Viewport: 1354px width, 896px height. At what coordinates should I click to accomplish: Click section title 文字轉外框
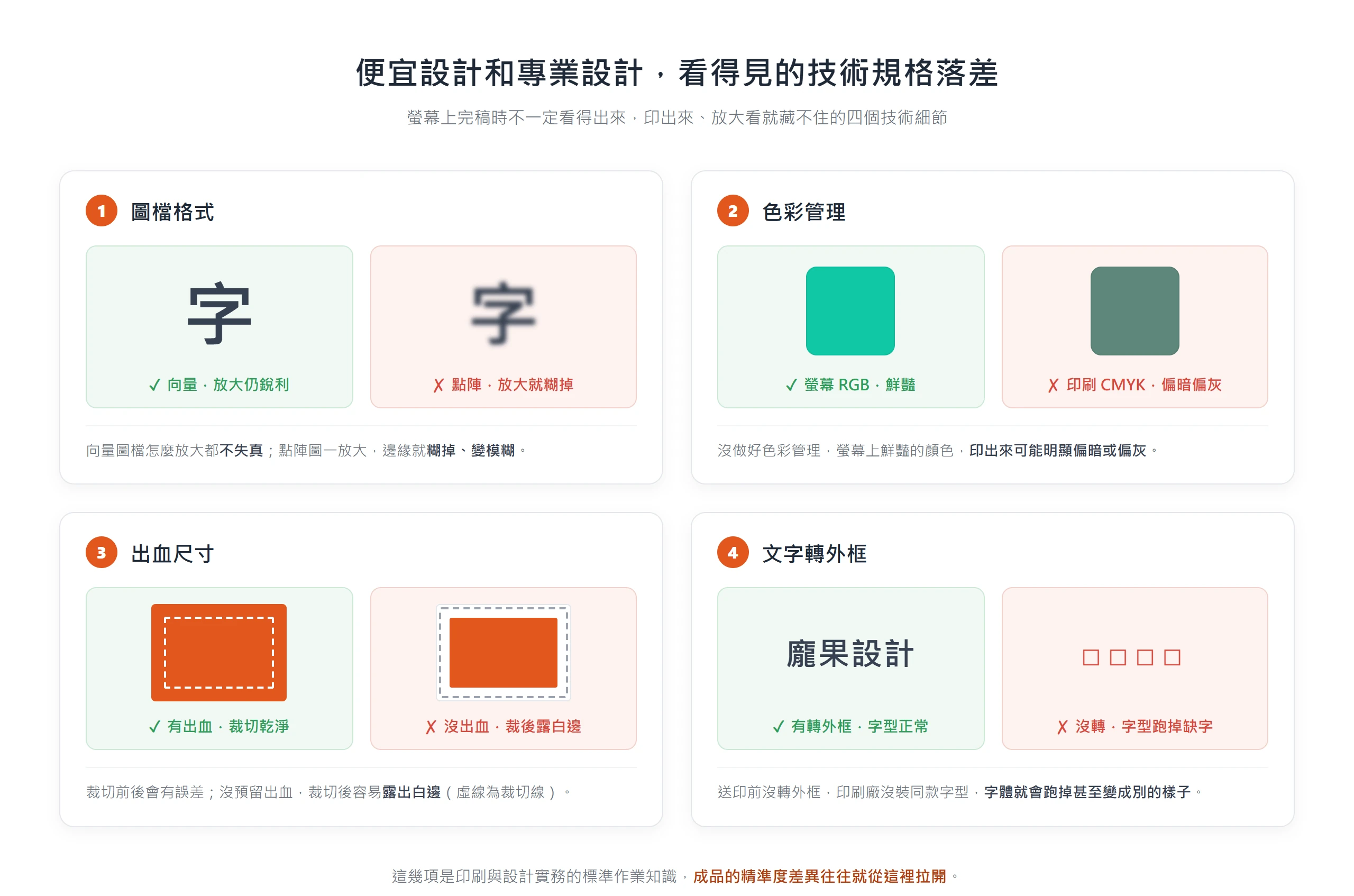pyautogui.click(x=814, y=554)
